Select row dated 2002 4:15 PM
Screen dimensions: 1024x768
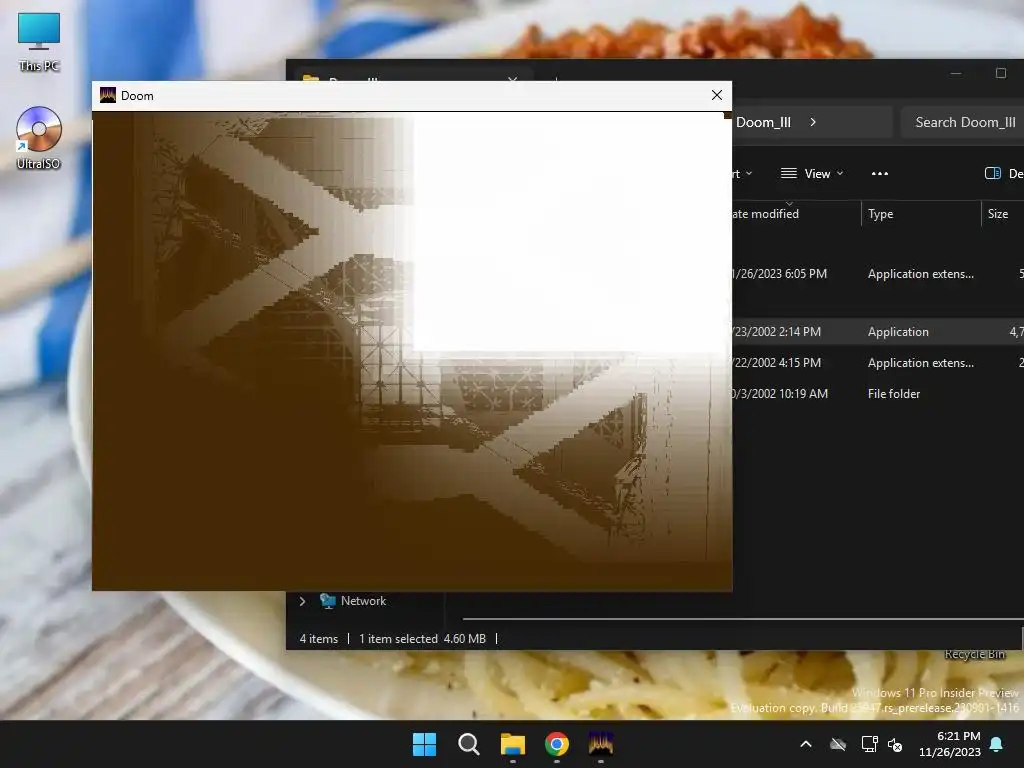878,362
